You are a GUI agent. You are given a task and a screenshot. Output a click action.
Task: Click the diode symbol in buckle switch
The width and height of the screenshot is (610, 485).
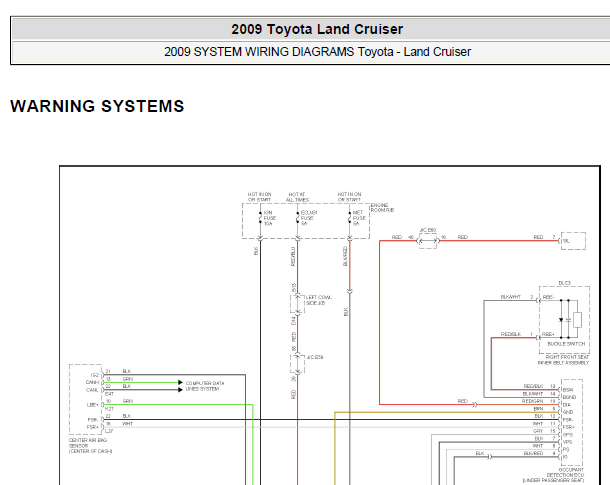pos(561,320)
